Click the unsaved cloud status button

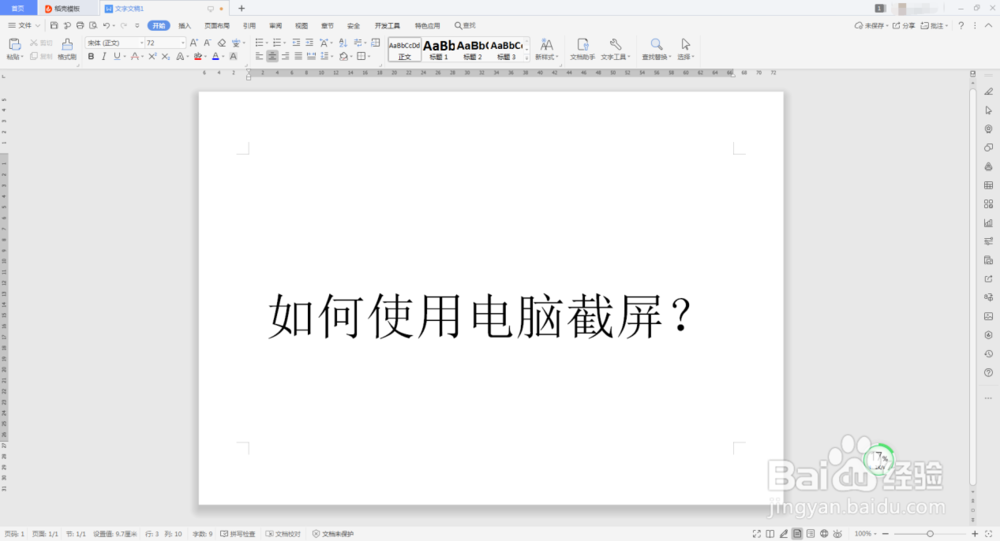coord(871,26)
